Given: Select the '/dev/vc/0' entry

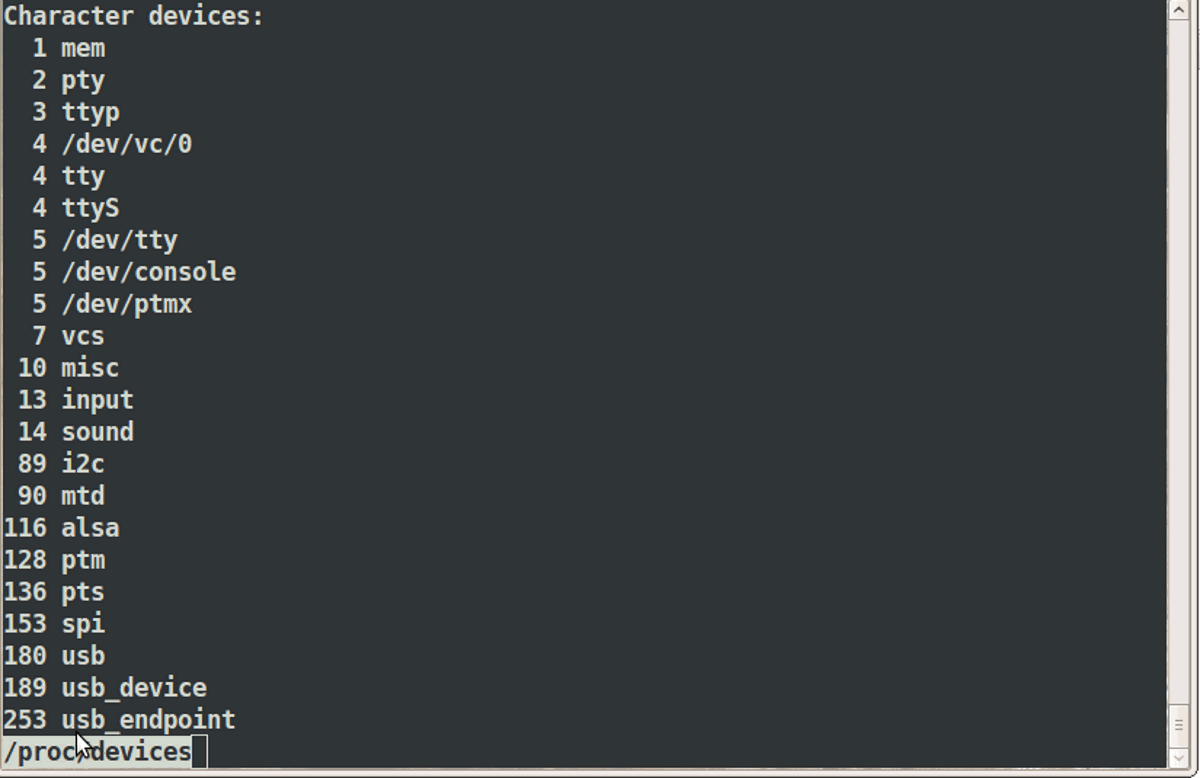Looking at the screenshot, I should 127,143.
